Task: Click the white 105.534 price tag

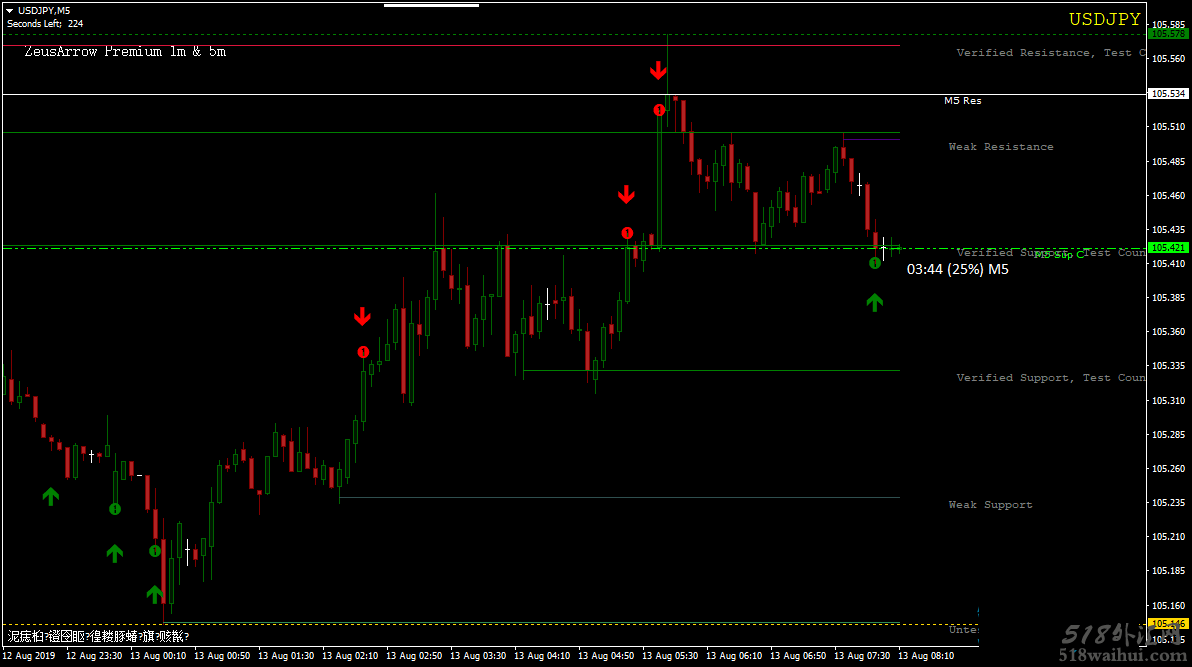Action: pos(1168,94)
